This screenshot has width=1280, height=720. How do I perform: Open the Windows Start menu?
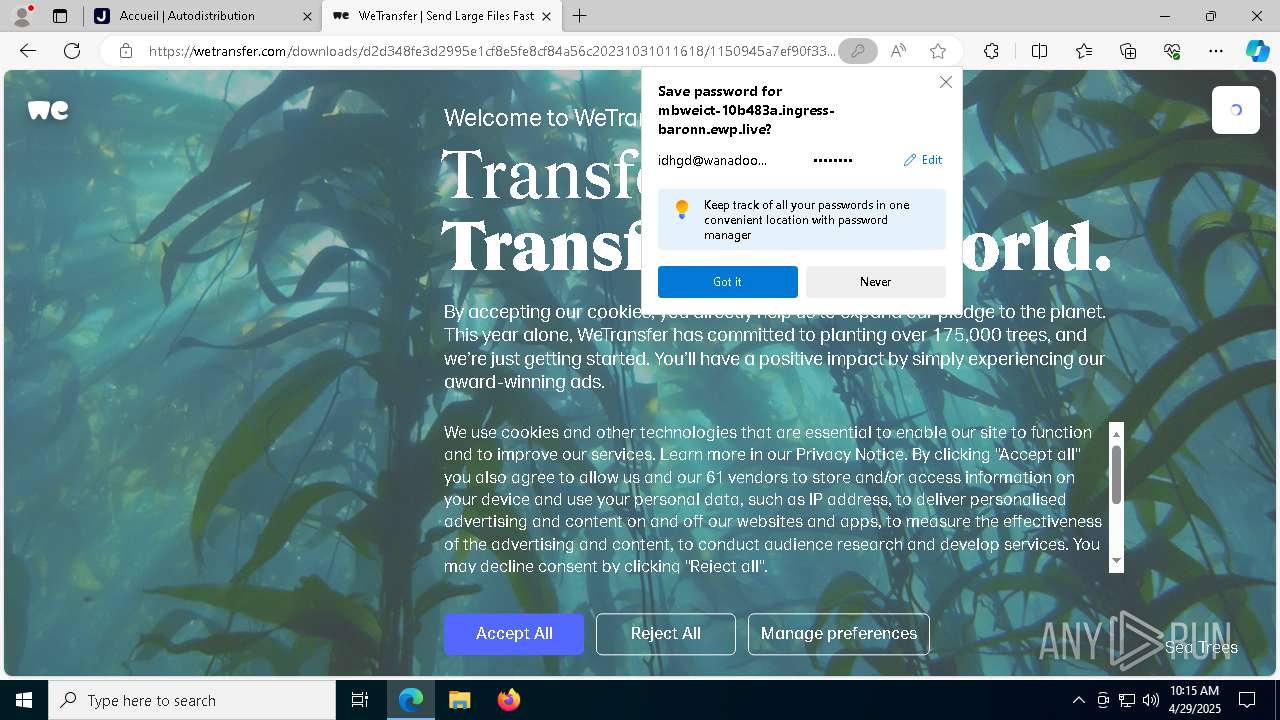(x=24, y=700)
